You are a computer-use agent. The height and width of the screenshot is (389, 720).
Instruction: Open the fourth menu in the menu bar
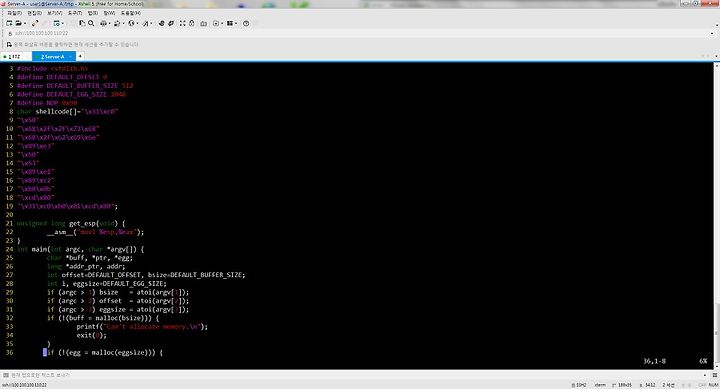pos(74,13)
